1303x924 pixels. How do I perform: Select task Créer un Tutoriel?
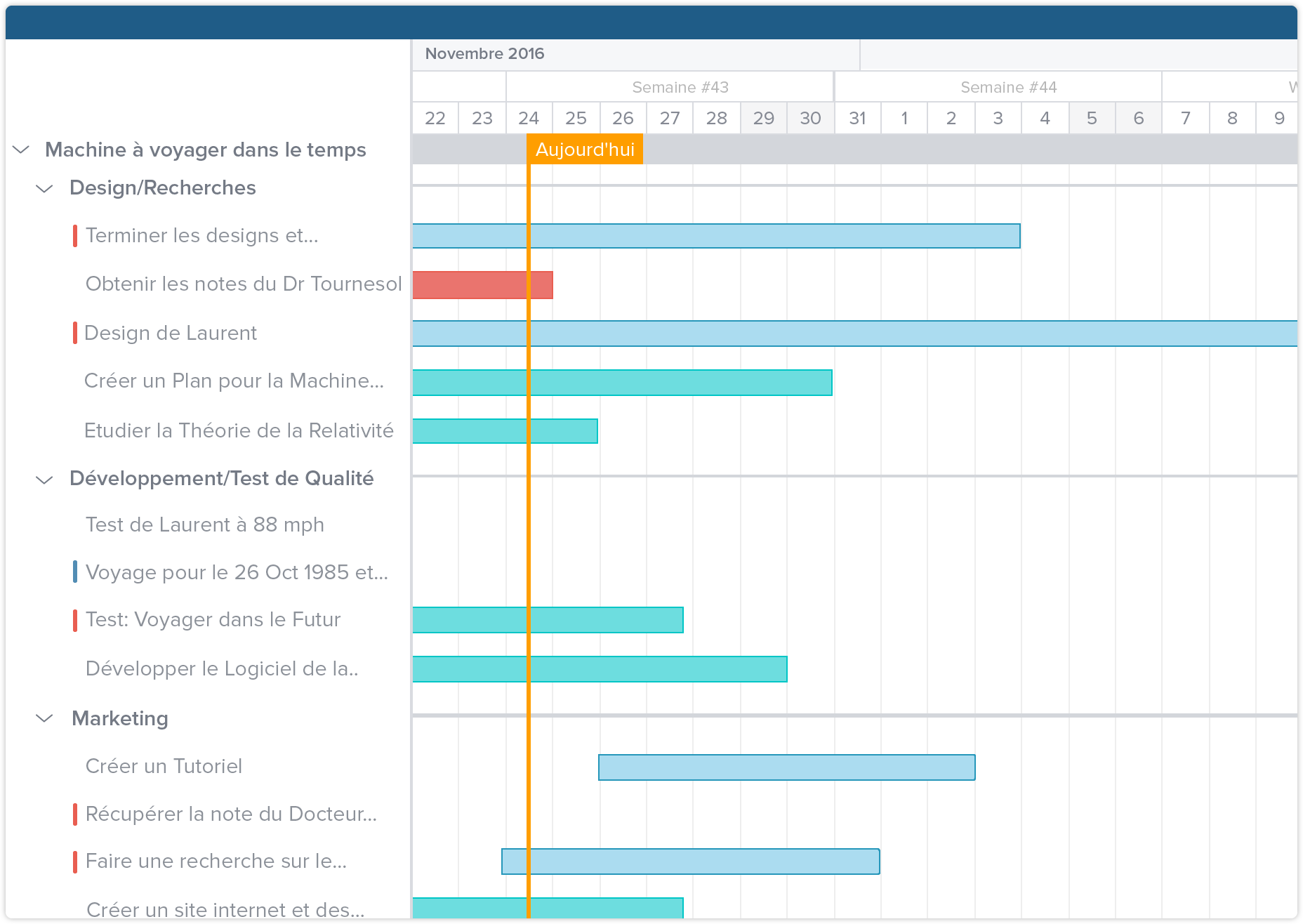pos(164,766)
